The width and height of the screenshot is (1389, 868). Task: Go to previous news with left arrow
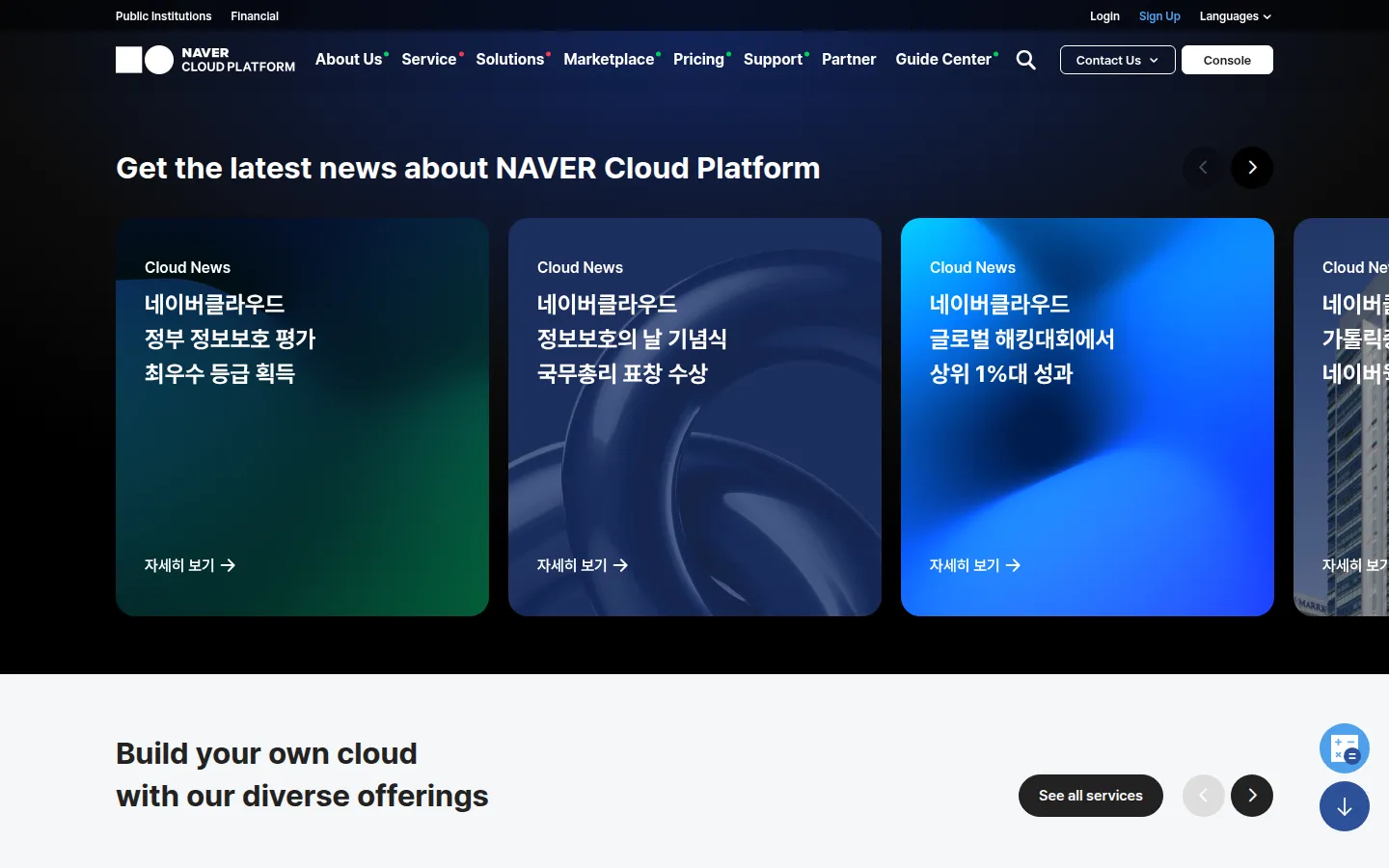(1204, 168)
